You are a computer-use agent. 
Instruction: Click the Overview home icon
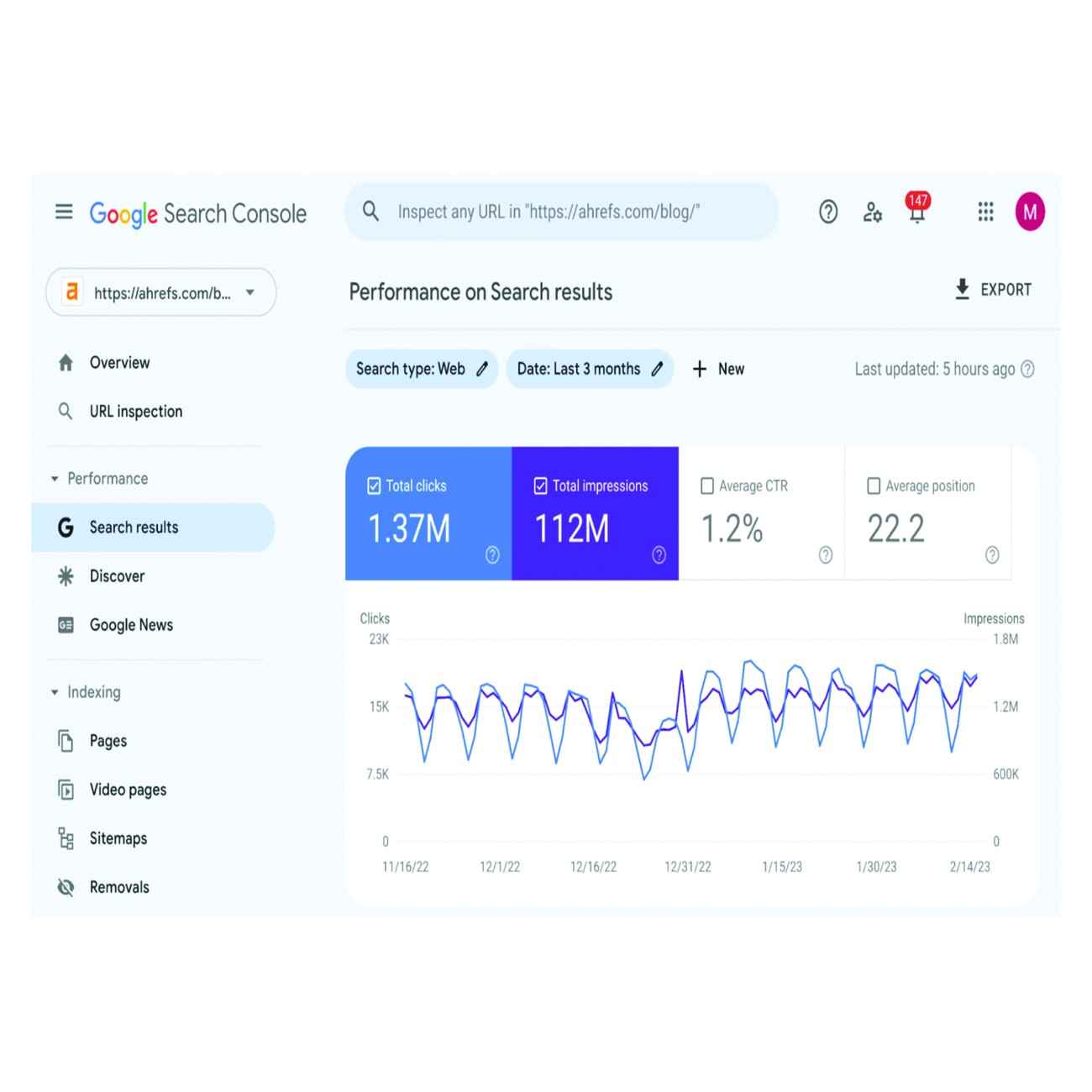[x=66, y=363]
